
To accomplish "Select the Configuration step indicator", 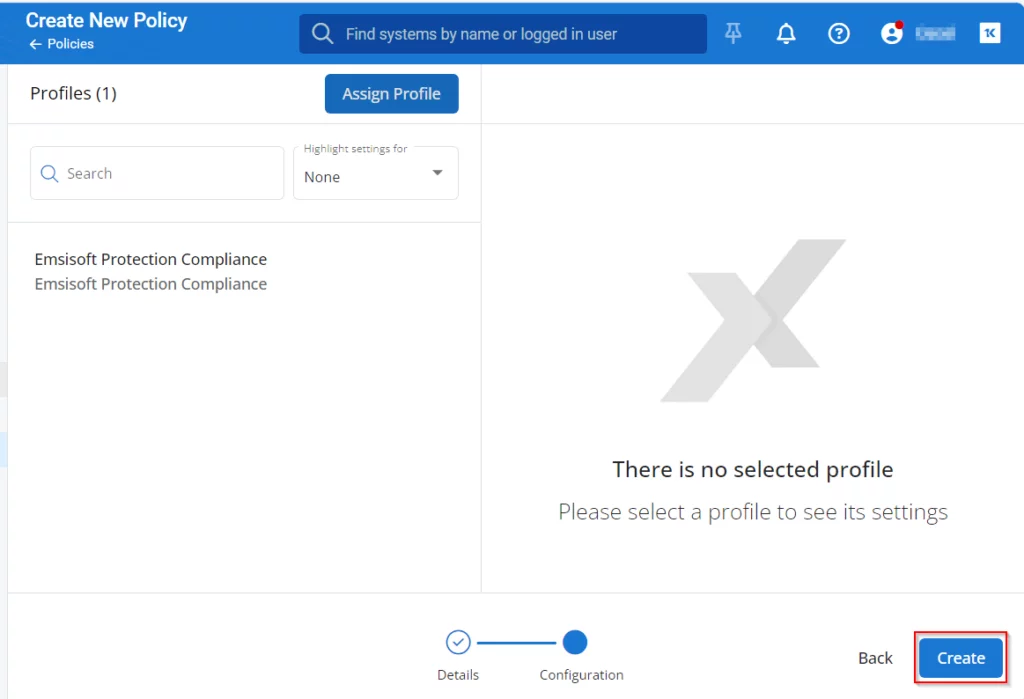I will coord(575,642).
